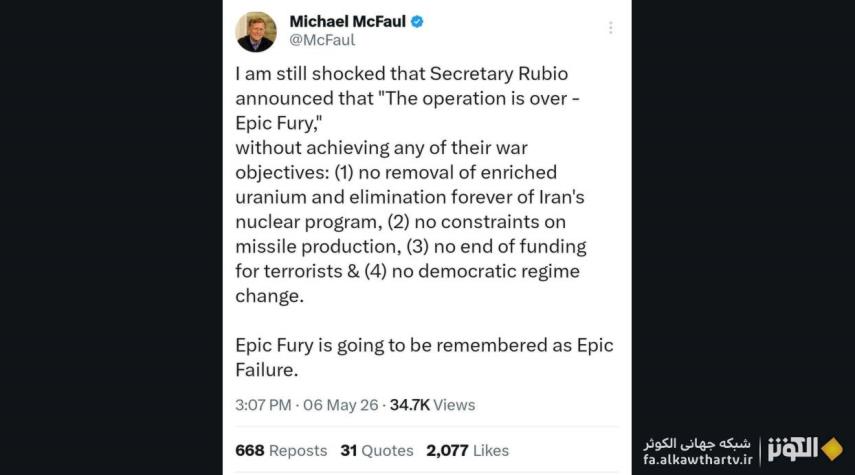Click the fa.alkawthartv.ir watermark URL
The height and width of the screenshot is (475, 855).
(x=697, y=460)
